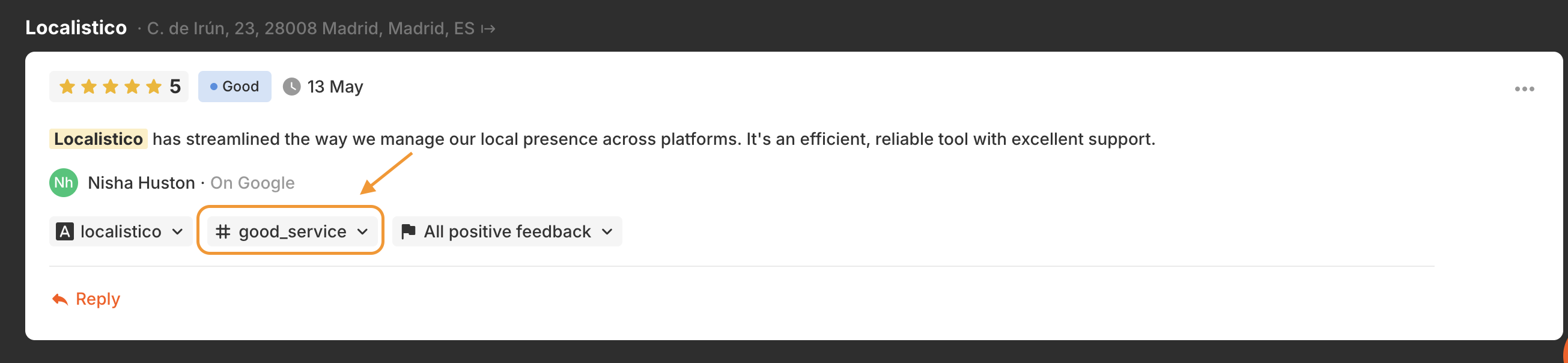
Task: Click the highlighted Localistico keyword in review
Action: [x=98, y=139]
